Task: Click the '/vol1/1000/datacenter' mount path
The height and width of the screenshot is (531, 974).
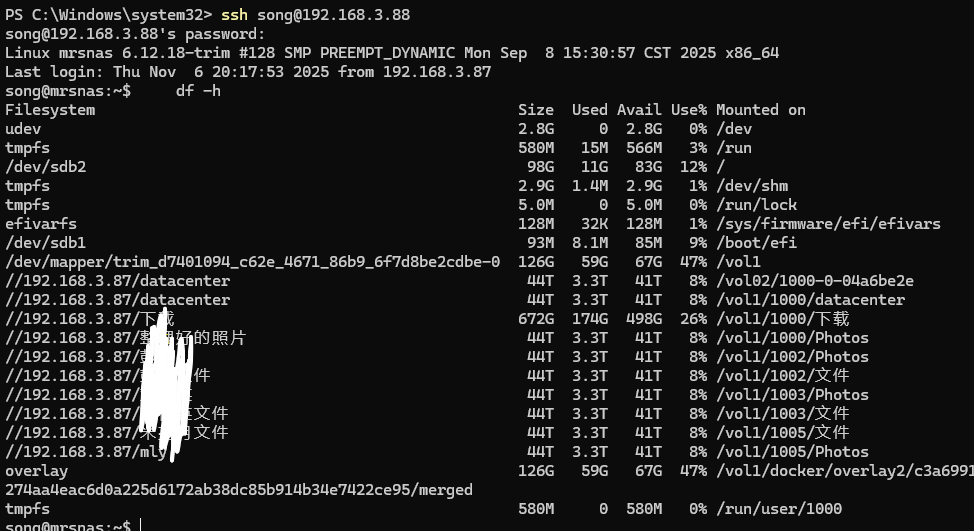Action: pyautogui.click(x=810, y=300)
